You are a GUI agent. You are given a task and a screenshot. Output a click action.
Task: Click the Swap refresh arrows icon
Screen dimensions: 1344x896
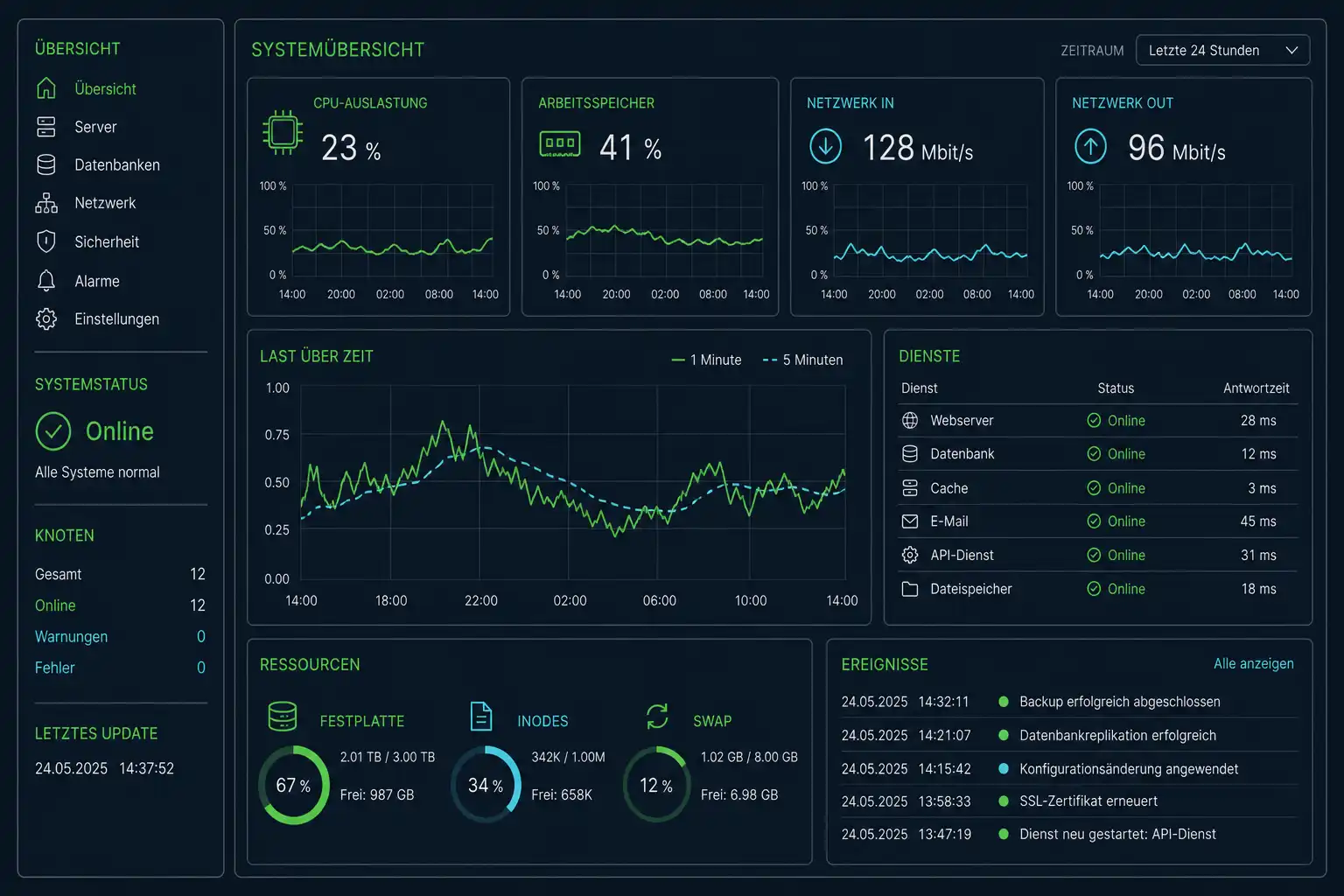(657, 717)
